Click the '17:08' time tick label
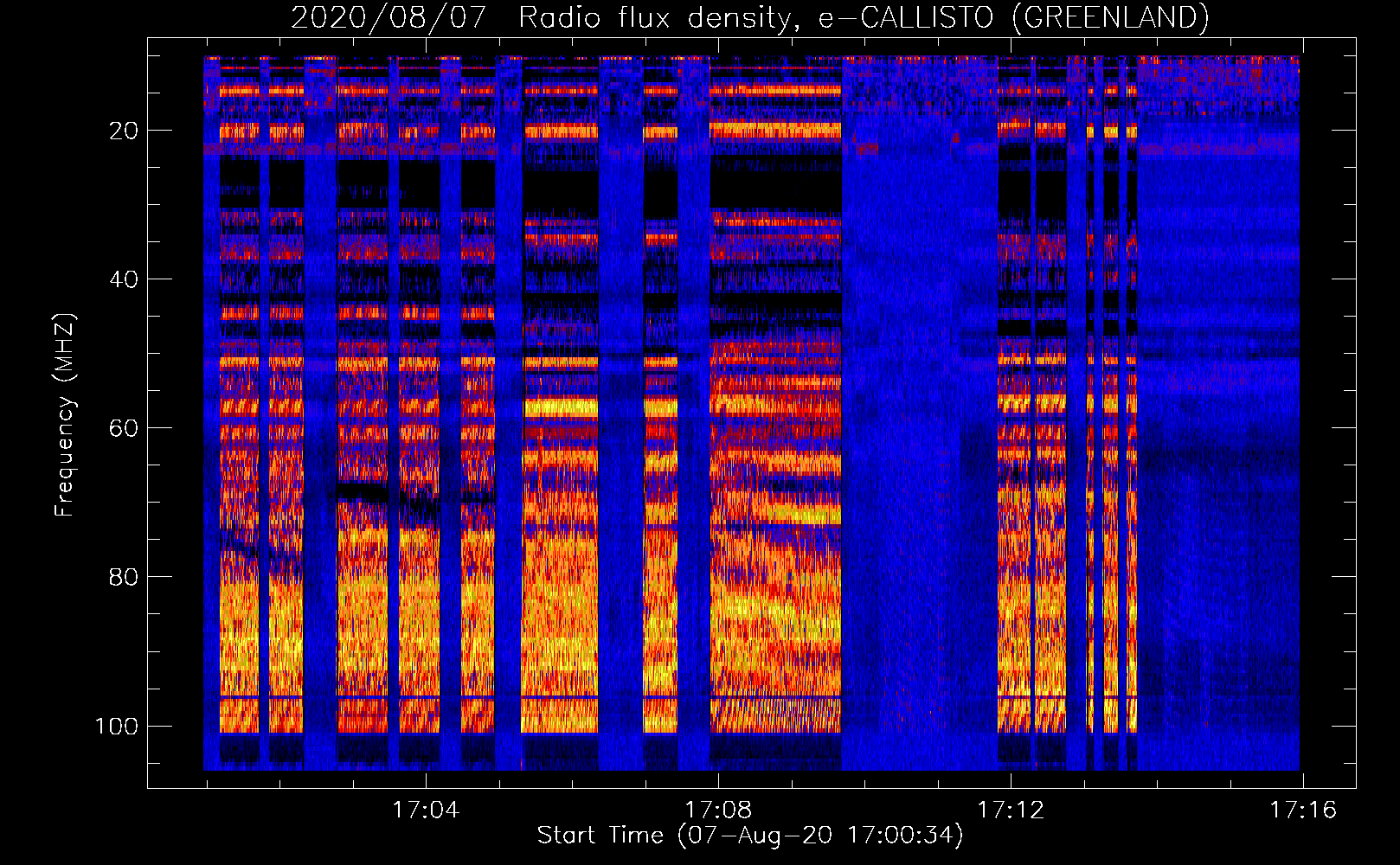This screenshot has width=1400, height=865. 717,811
